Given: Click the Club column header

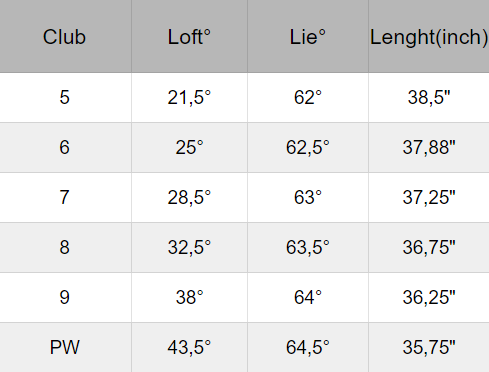Looking at the screenshot, I should pos(64,36).
